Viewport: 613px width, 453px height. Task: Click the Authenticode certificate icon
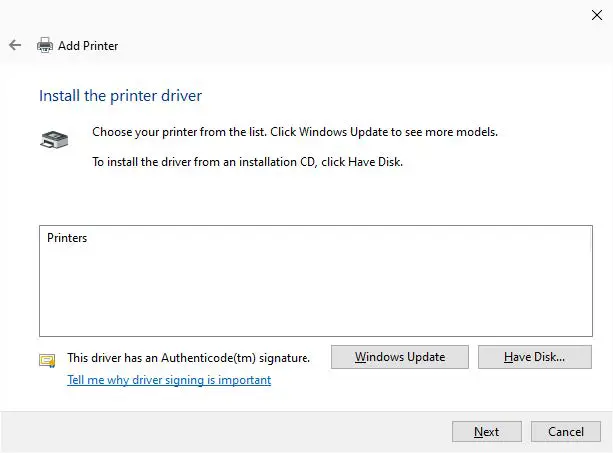click(47, 360)
